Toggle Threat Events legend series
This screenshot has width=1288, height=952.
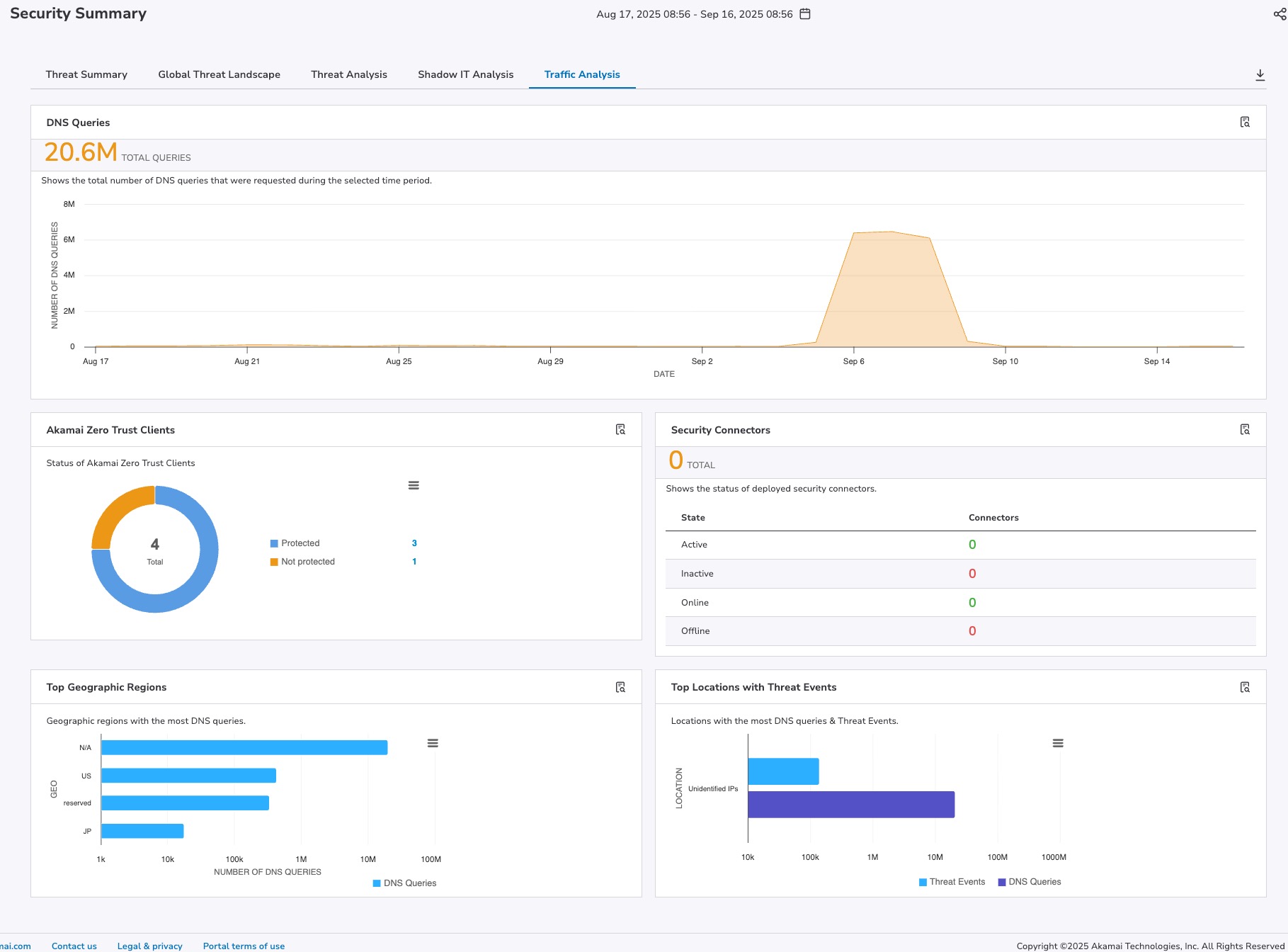click(956, 882)
